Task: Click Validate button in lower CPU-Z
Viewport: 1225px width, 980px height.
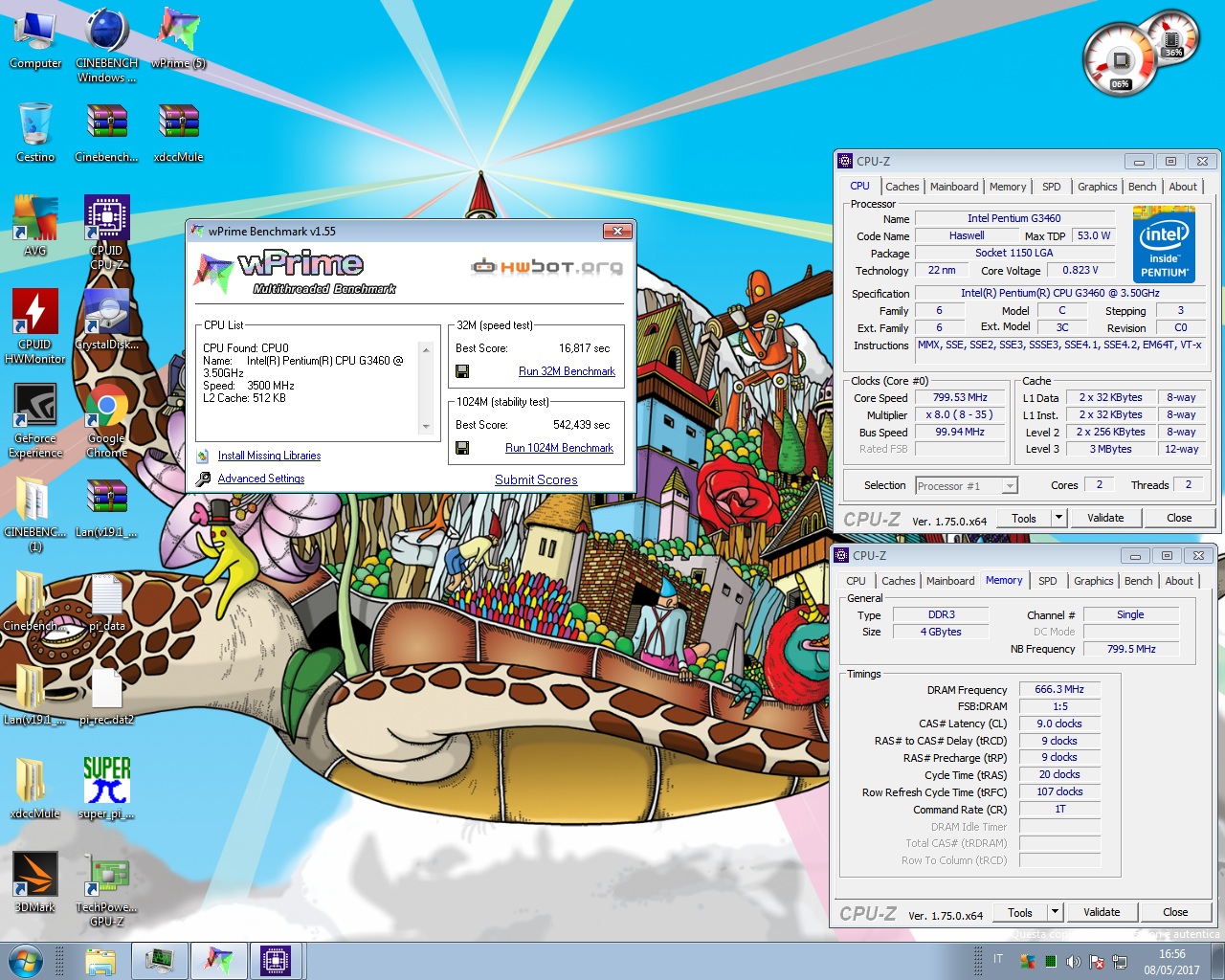Action: coord(1102,912)
